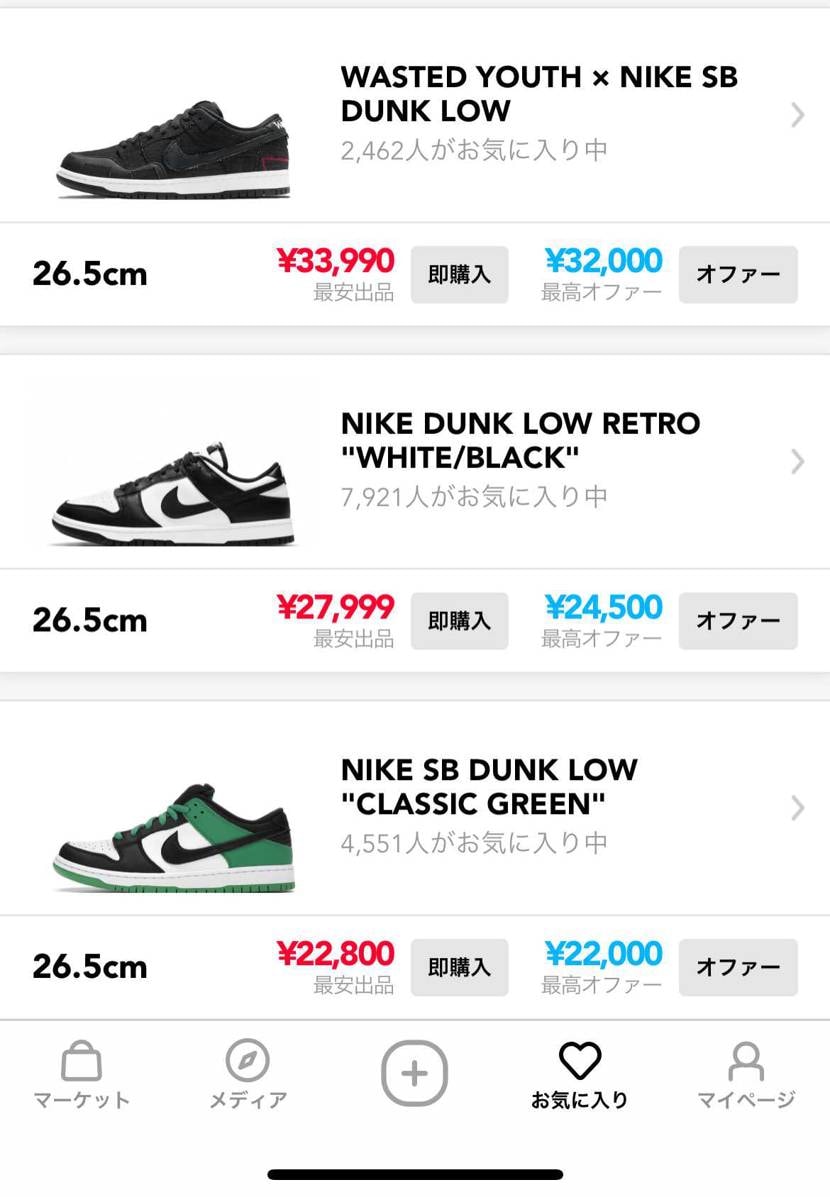Open the My Page profile icon
This screenshot has width=830, height=1197.
click(x=746, y=1062)
